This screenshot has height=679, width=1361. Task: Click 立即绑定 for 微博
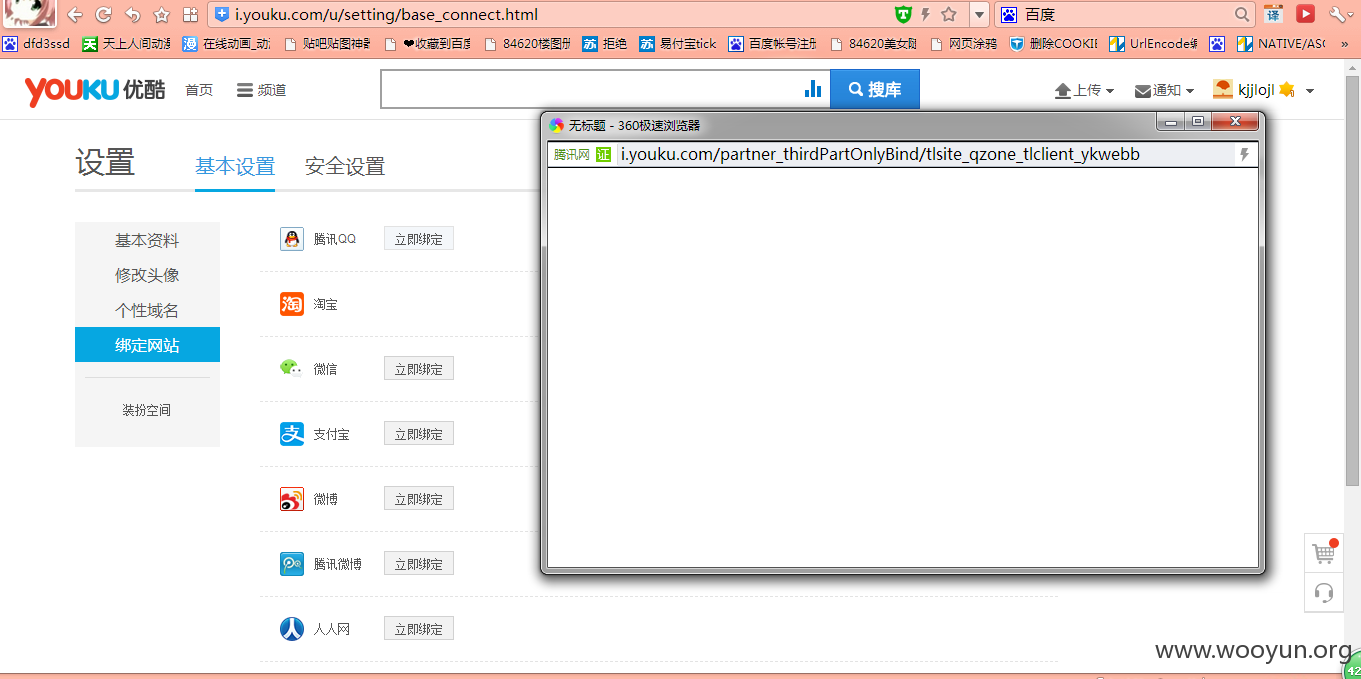click(419, 499)
